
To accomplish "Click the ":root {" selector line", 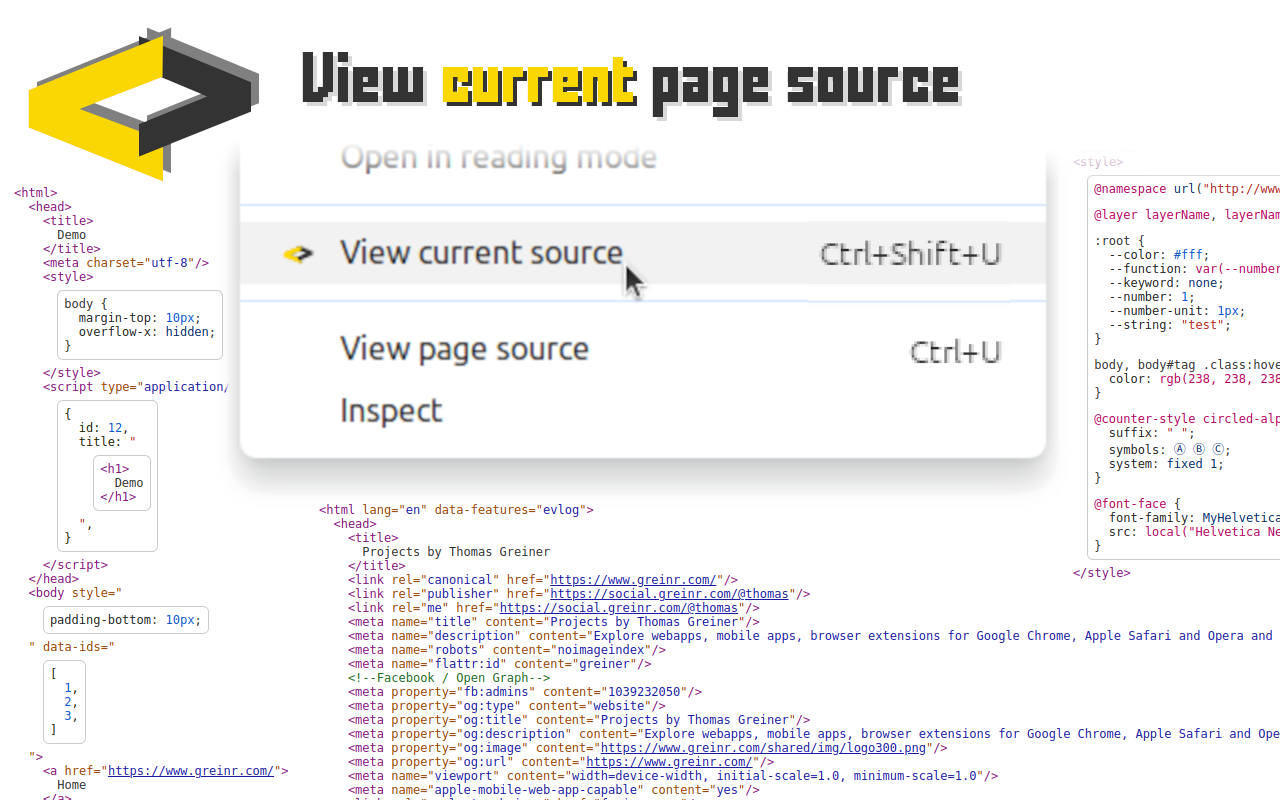I will (x=1119, y=241).
